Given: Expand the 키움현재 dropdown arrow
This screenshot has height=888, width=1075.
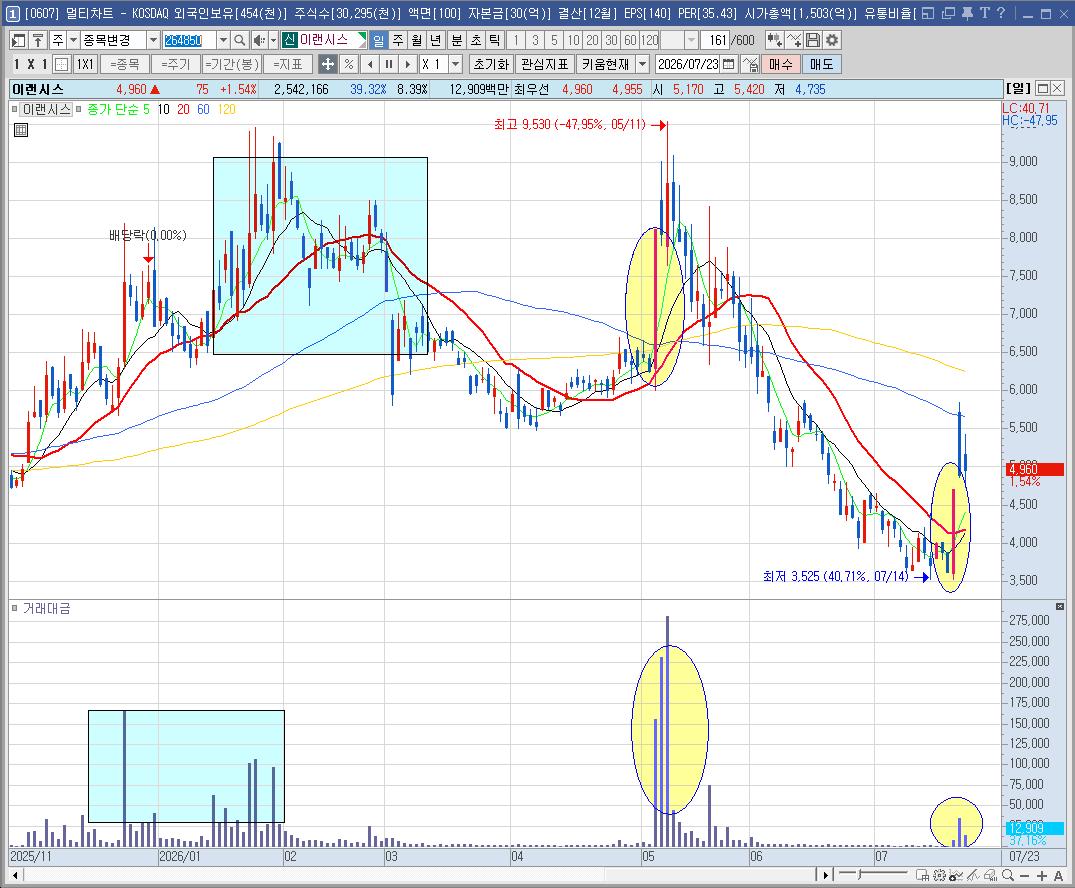Looking at the screenshot, I should coord(642,64).
